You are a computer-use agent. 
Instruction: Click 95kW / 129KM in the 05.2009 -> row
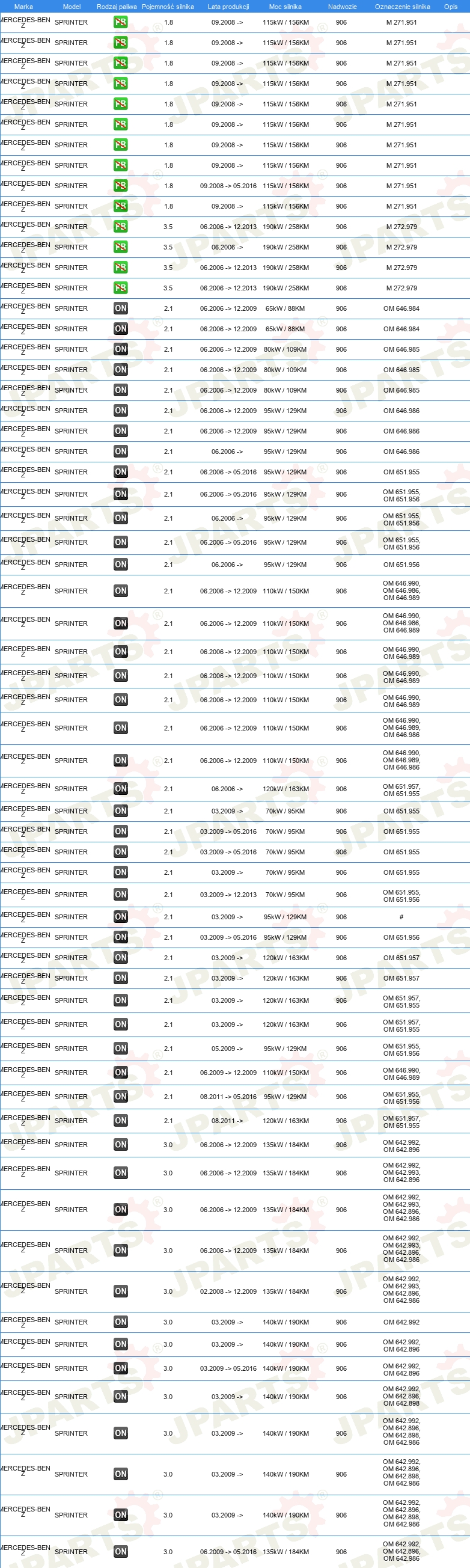(x=285, y=1048)
